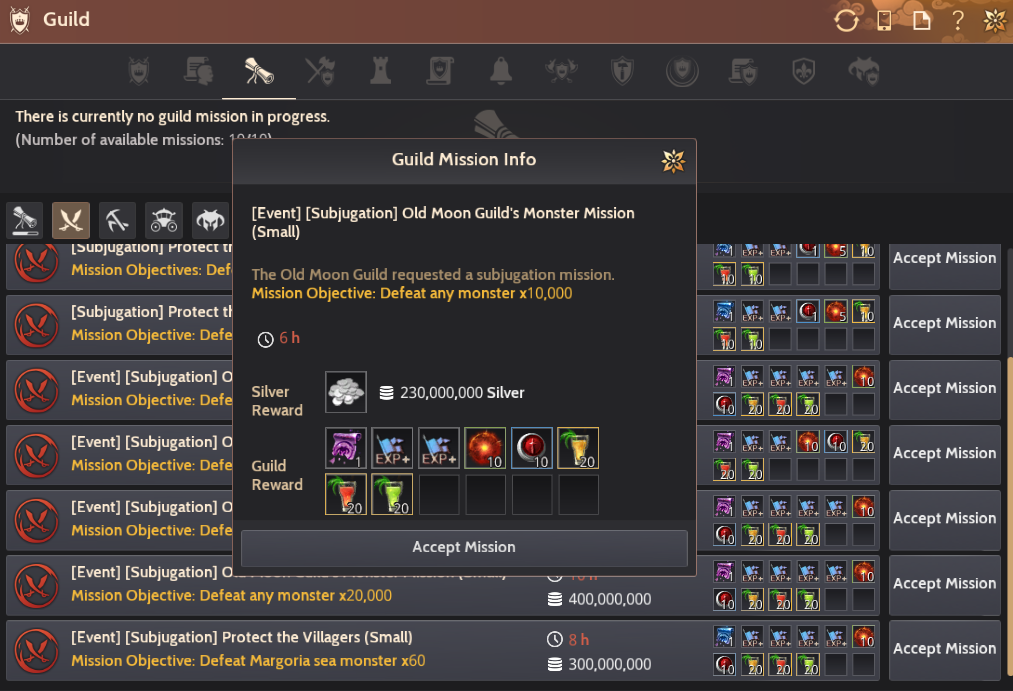Screen dimensions: 1013x691
Task: Click the red fire orb reward x10
Action: tap(485, 448)
